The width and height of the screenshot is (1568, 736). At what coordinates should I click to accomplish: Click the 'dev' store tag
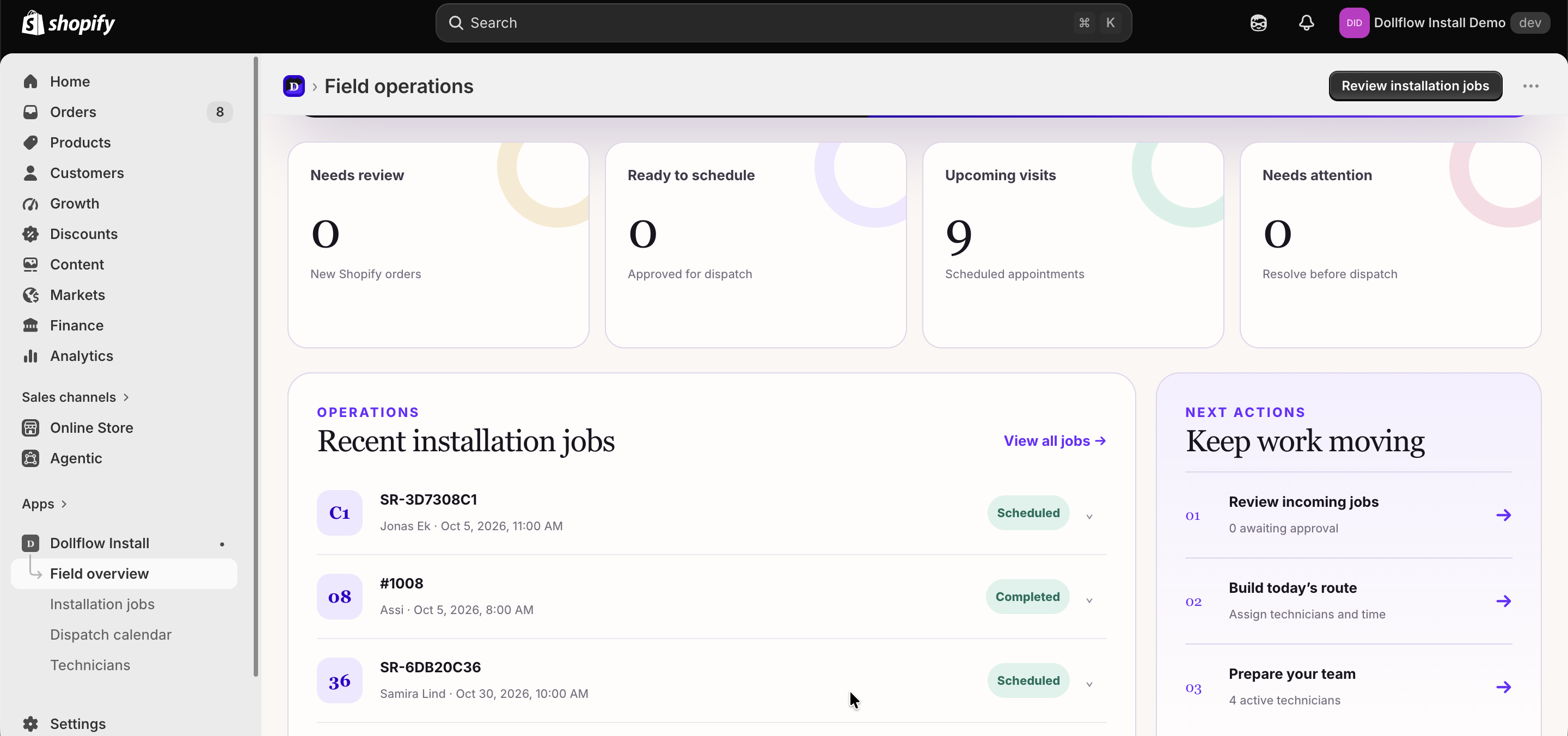1530,23
